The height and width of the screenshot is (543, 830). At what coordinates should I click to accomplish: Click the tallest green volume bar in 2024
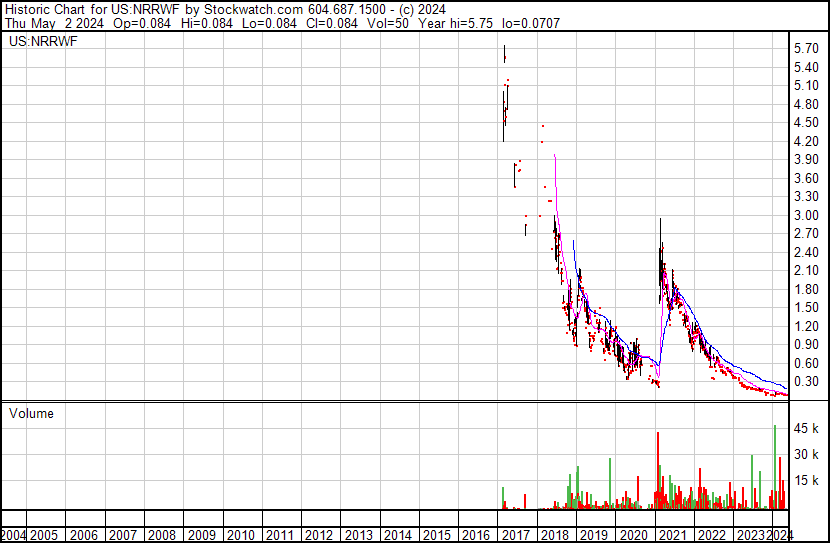coord(775,467)
